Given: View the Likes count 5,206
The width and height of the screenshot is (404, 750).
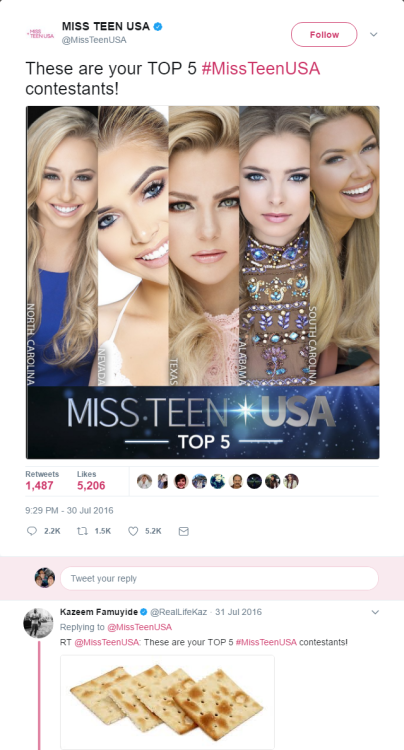Looking at the screenshot, I should click(x=91, y=486).
